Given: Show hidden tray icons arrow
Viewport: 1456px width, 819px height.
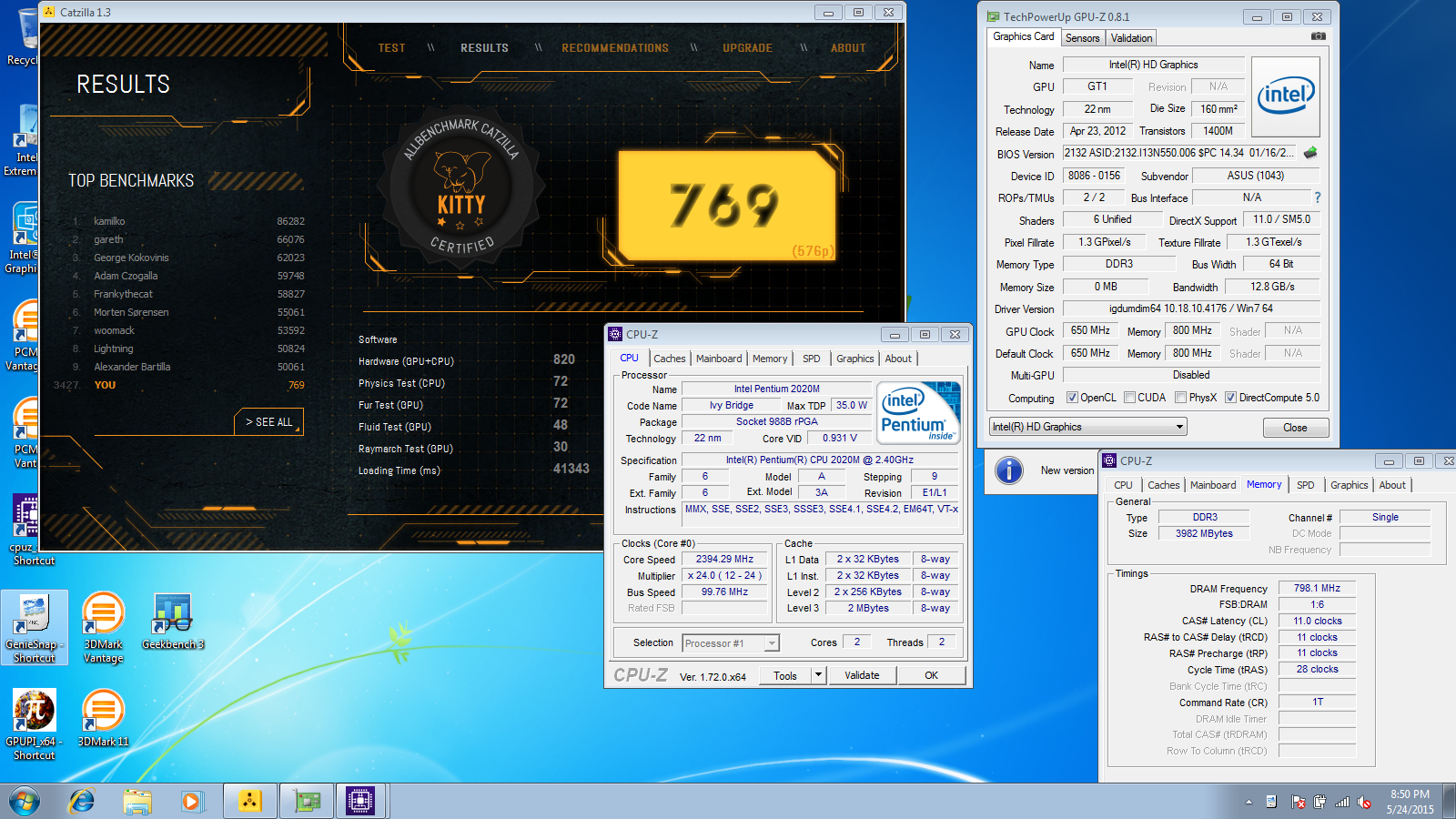Looking at the screenshot, I should (x=1249, y=802).
